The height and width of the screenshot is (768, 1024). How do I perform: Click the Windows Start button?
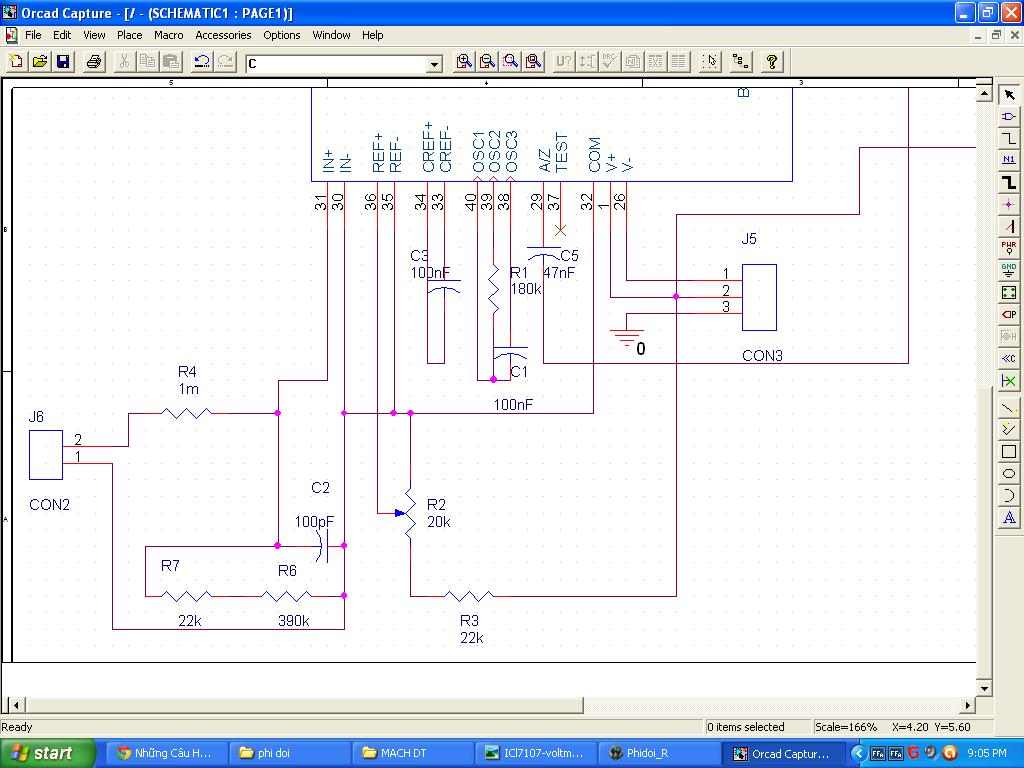coord(48,753)
